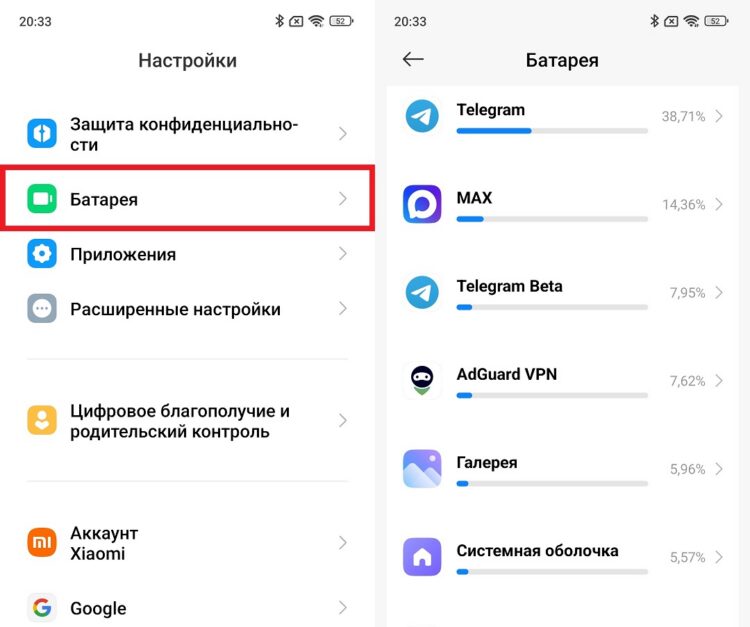Screen dimensions: 750x627
Task: Tap the Системная оболочка home icon
Action: click(422, 557)
